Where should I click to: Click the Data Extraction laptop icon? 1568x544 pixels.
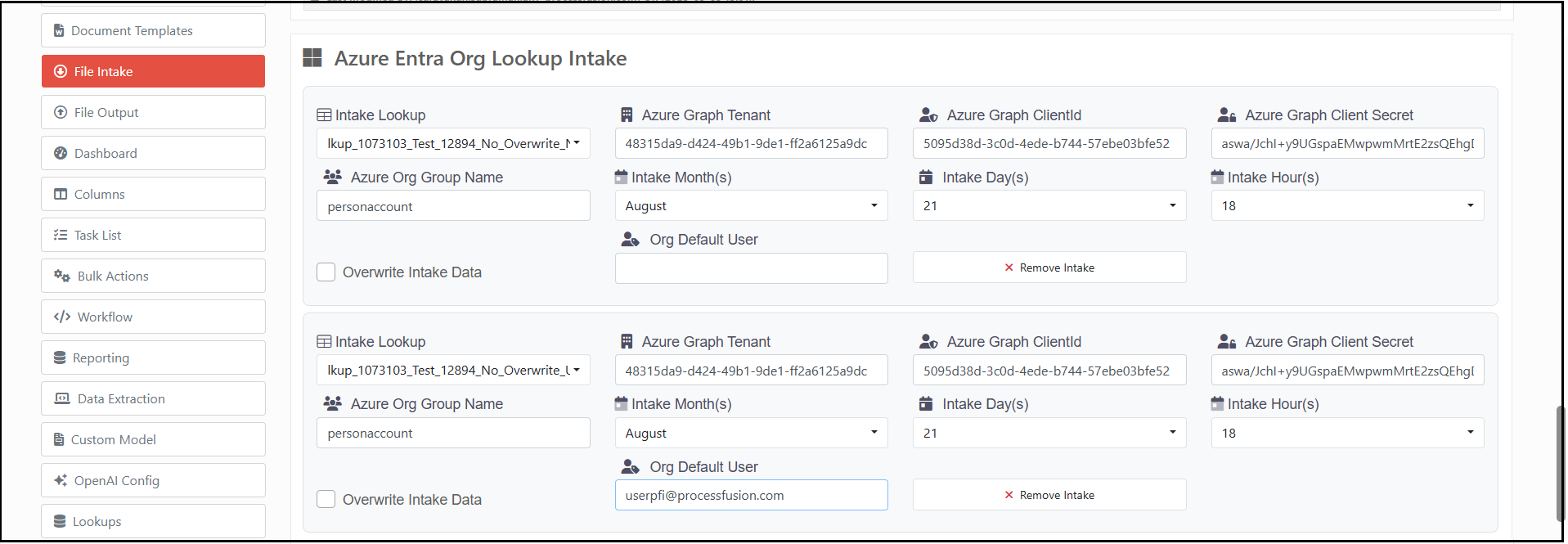pyautogui.click(x=62, y=398)
